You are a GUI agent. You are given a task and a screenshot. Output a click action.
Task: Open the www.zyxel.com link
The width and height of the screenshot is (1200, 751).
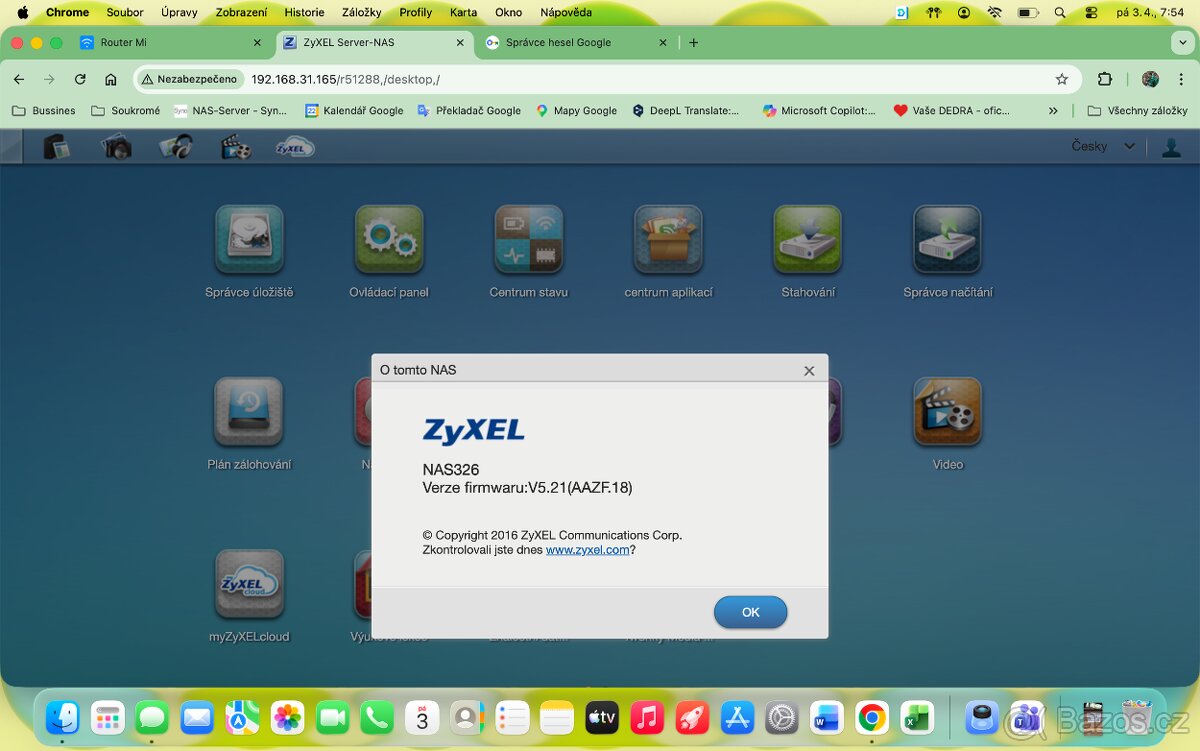coord(587,550)
